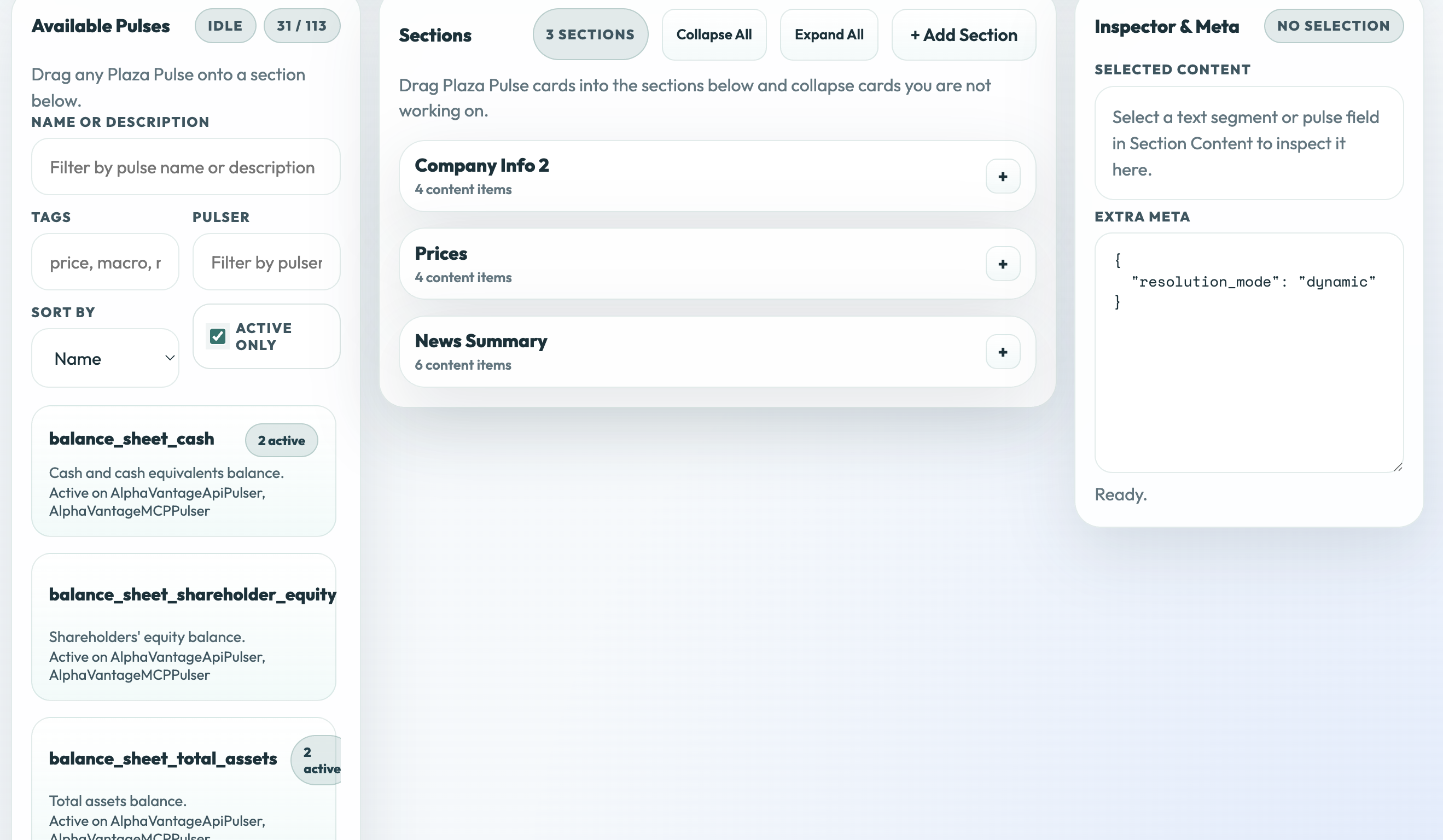The height and width of the screenshot is (840, 1443).
Task: Toggle the Active Only checkbox
Action: (x=218, y=336)
